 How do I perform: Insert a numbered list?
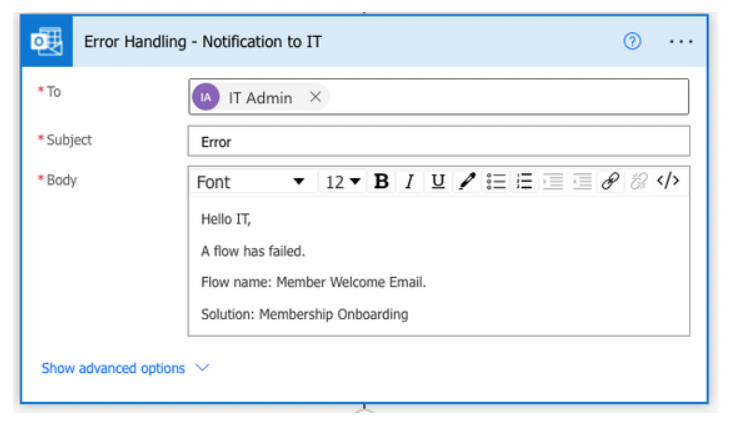[524, 181]
